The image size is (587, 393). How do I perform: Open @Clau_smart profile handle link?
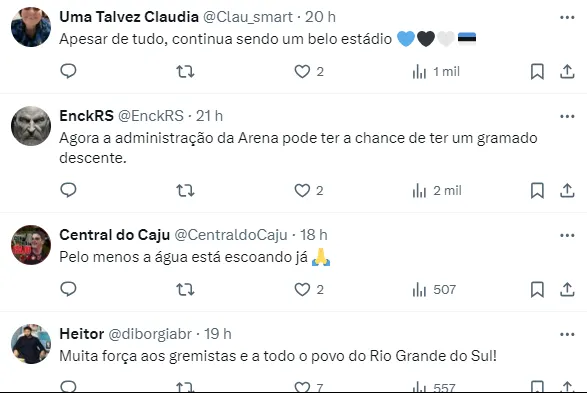pyautogui.click(x=248, y=17)
